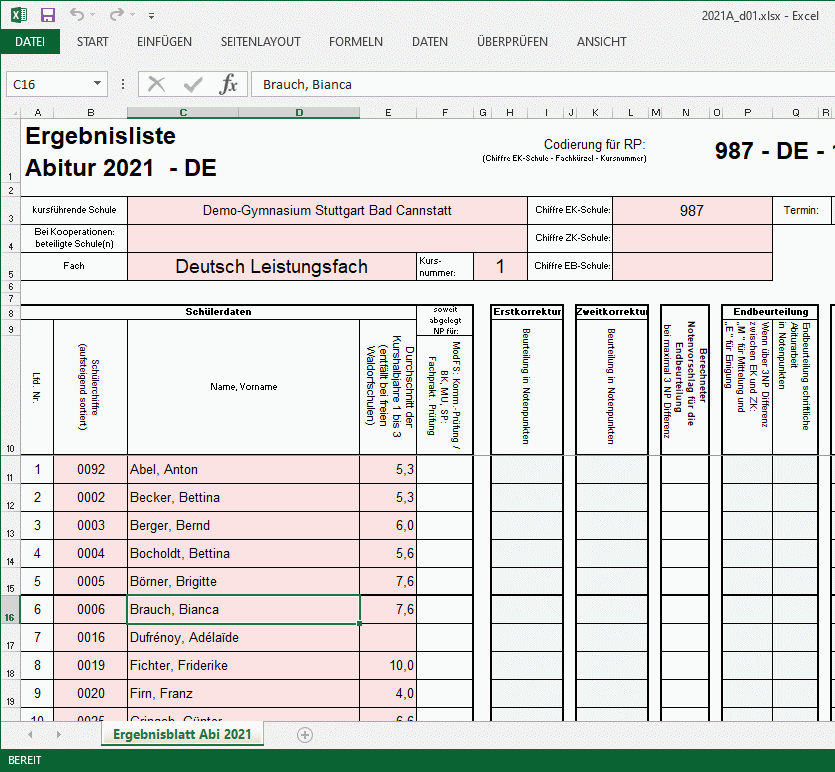Select the column C header
Viewport: 835px width, 772px height.
183,112
